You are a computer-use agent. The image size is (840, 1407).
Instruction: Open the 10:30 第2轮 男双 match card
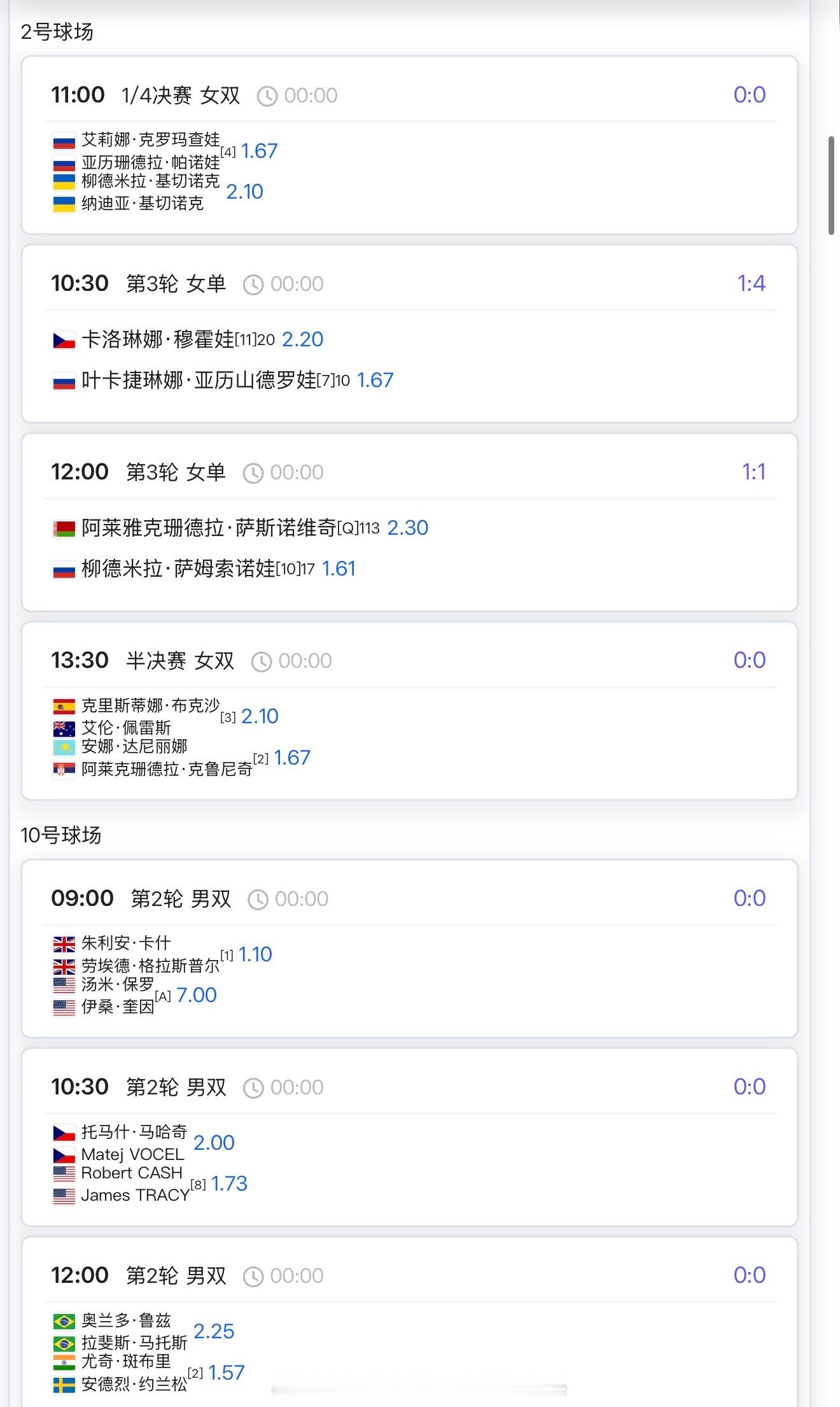pos(410,1137)
